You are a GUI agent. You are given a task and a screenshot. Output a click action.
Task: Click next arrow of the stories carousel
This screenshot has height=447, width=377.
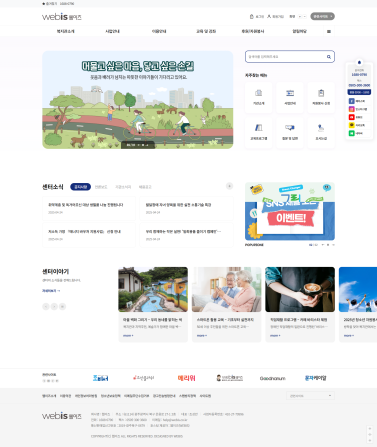pos(54,306)
